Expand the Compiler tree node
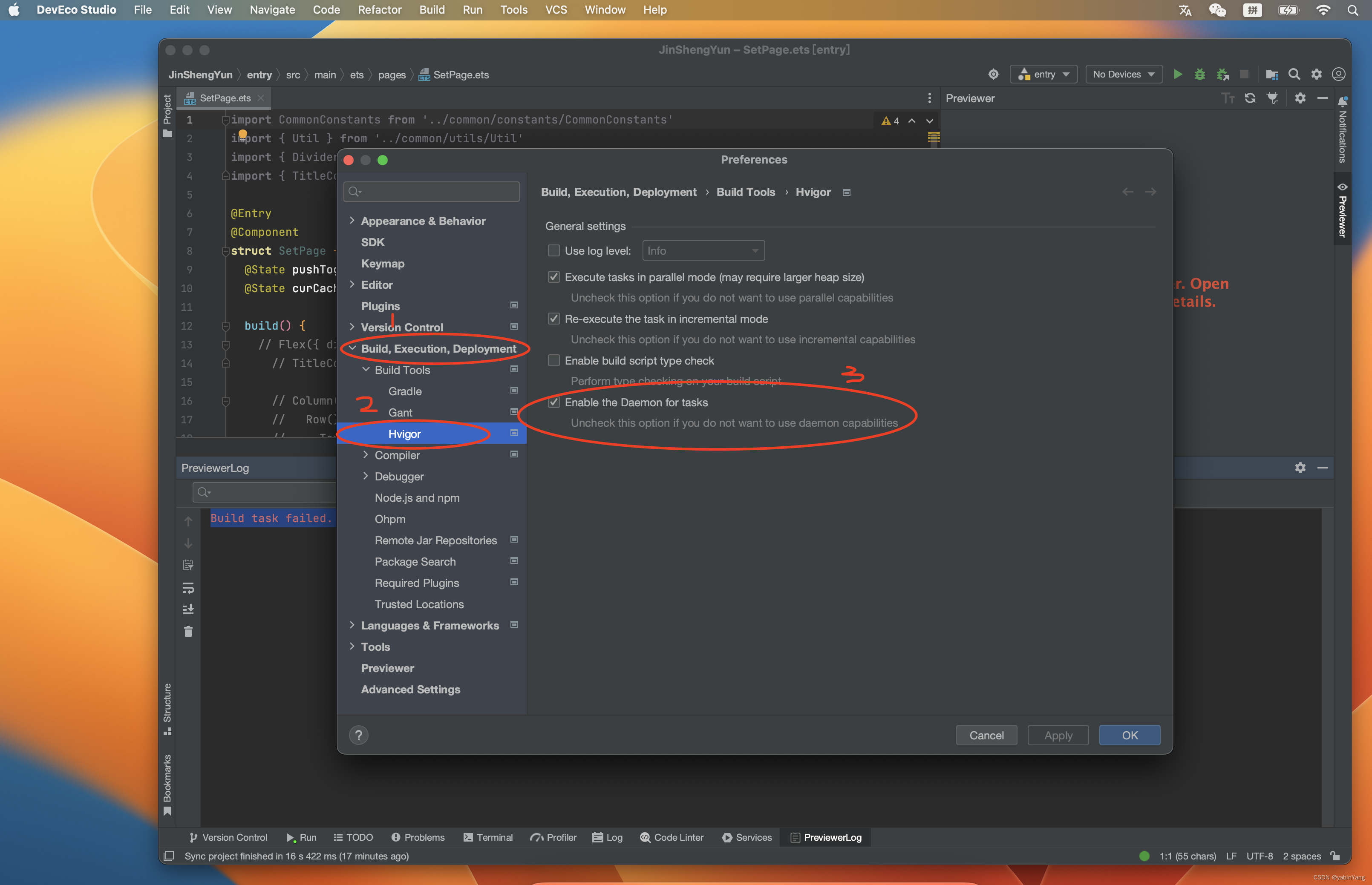This screenshot has height=885, width=1372. pyautogui.click(x=366, y=454)
